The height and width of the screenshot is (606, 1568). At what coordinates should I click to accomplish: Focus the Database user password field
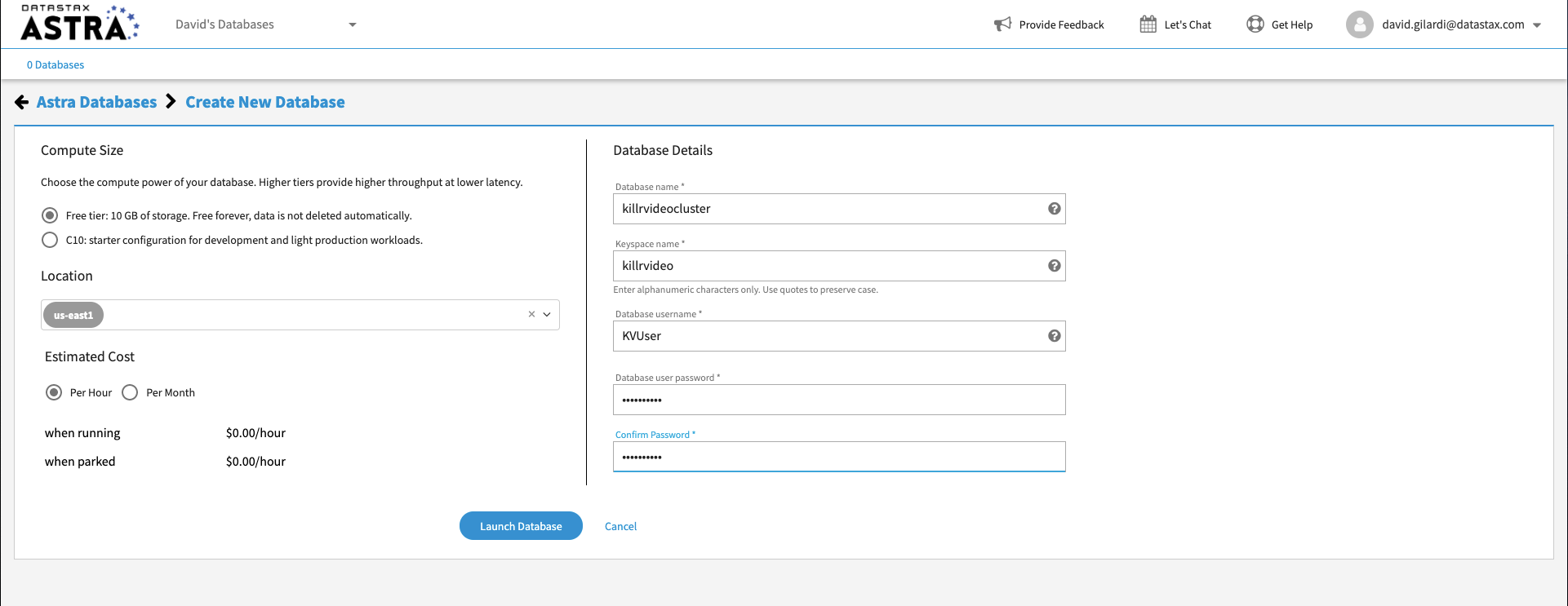tap(839, 400)
